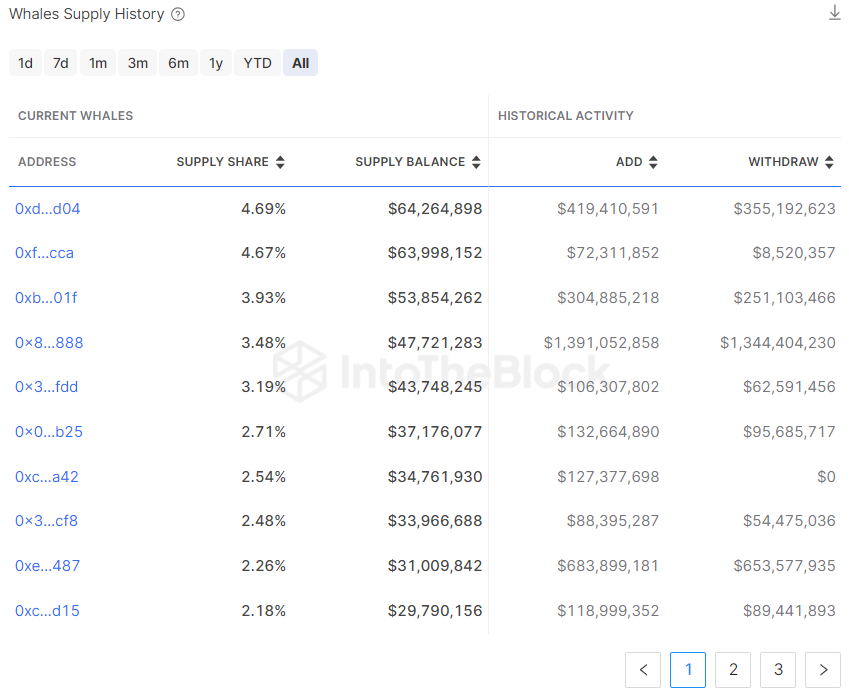849x691 pixels.
Task: Sort by Add column arrows
Action: (653, 162)
